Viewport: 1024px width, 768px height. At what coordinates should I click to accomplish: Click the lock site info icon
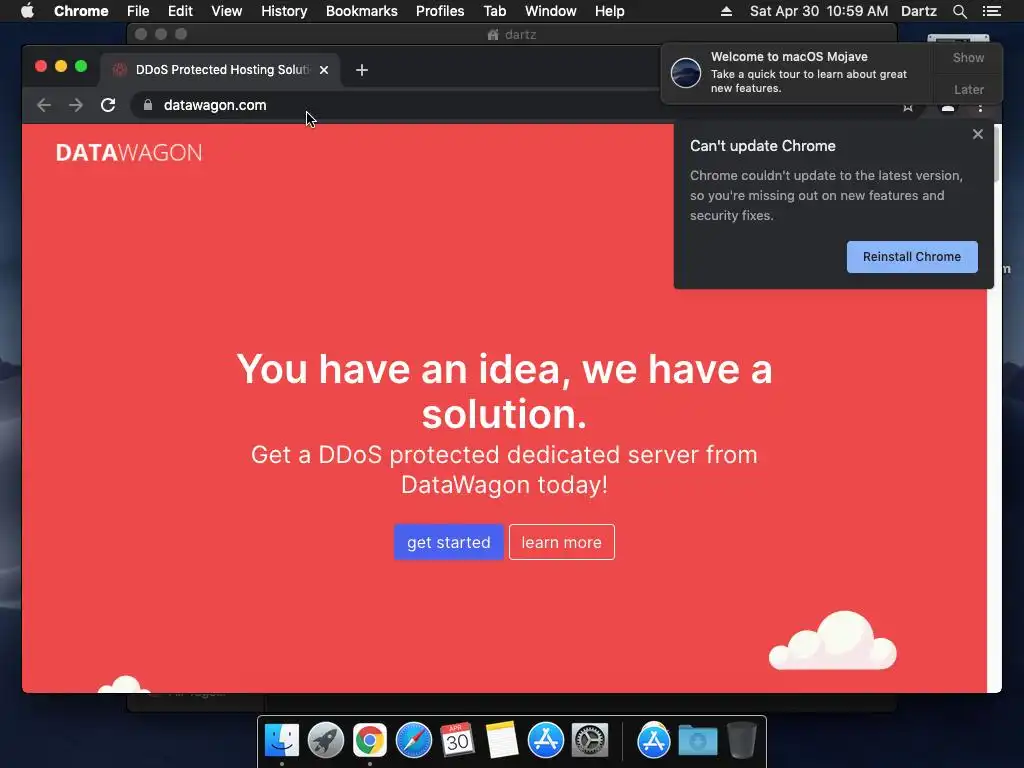(148, 105)
